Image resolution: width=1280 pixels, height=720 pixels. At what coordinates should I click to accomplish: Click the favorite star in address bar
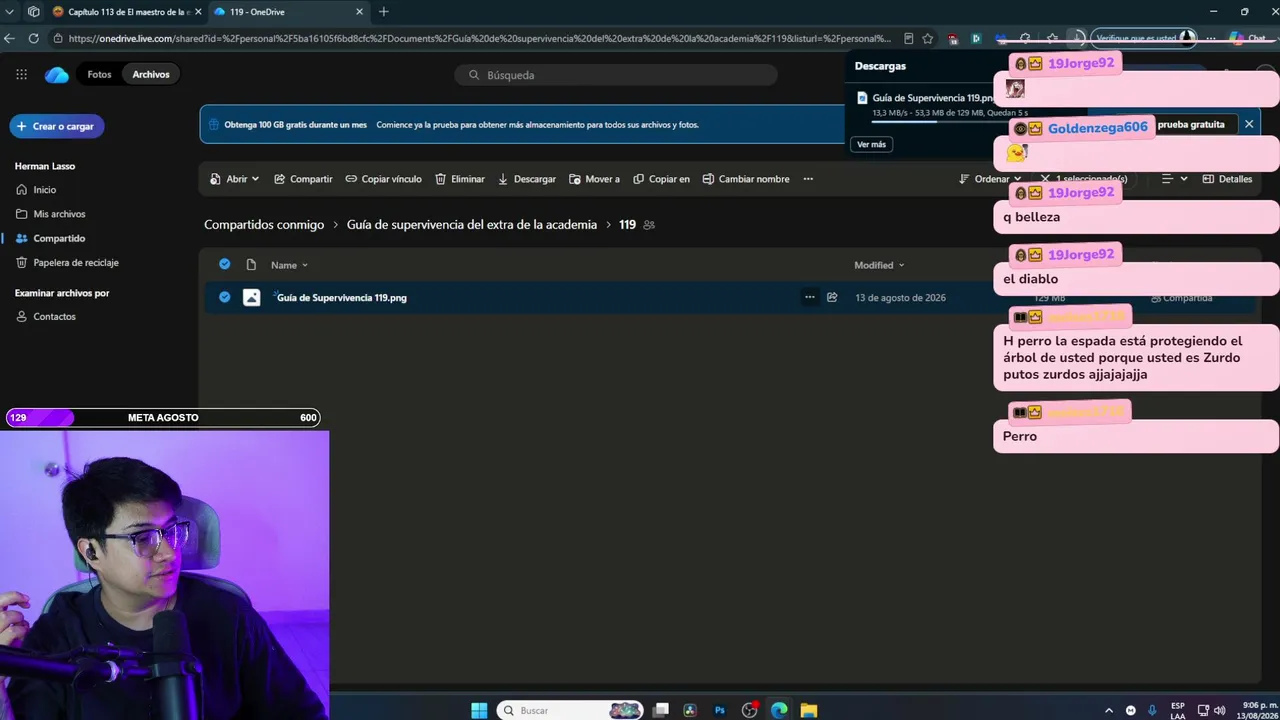(928, 38)
